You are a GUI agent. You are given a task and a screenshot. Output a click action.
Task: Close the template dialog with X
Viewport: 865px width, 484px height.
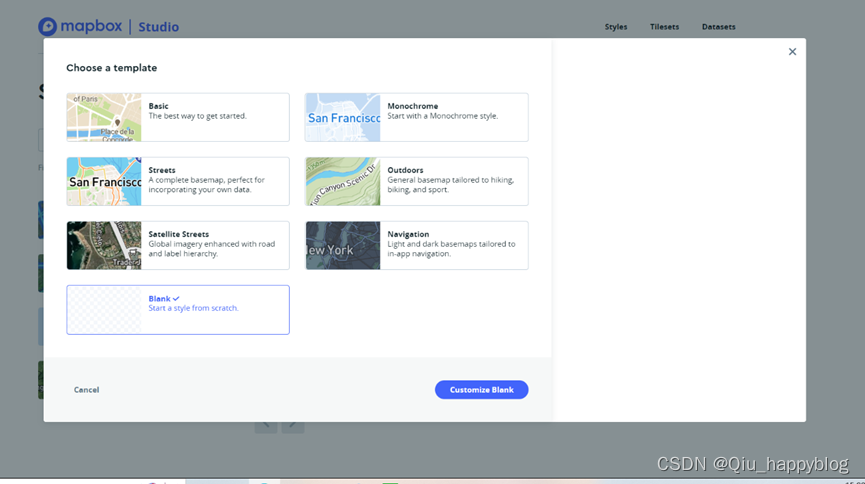coord(792,52)
